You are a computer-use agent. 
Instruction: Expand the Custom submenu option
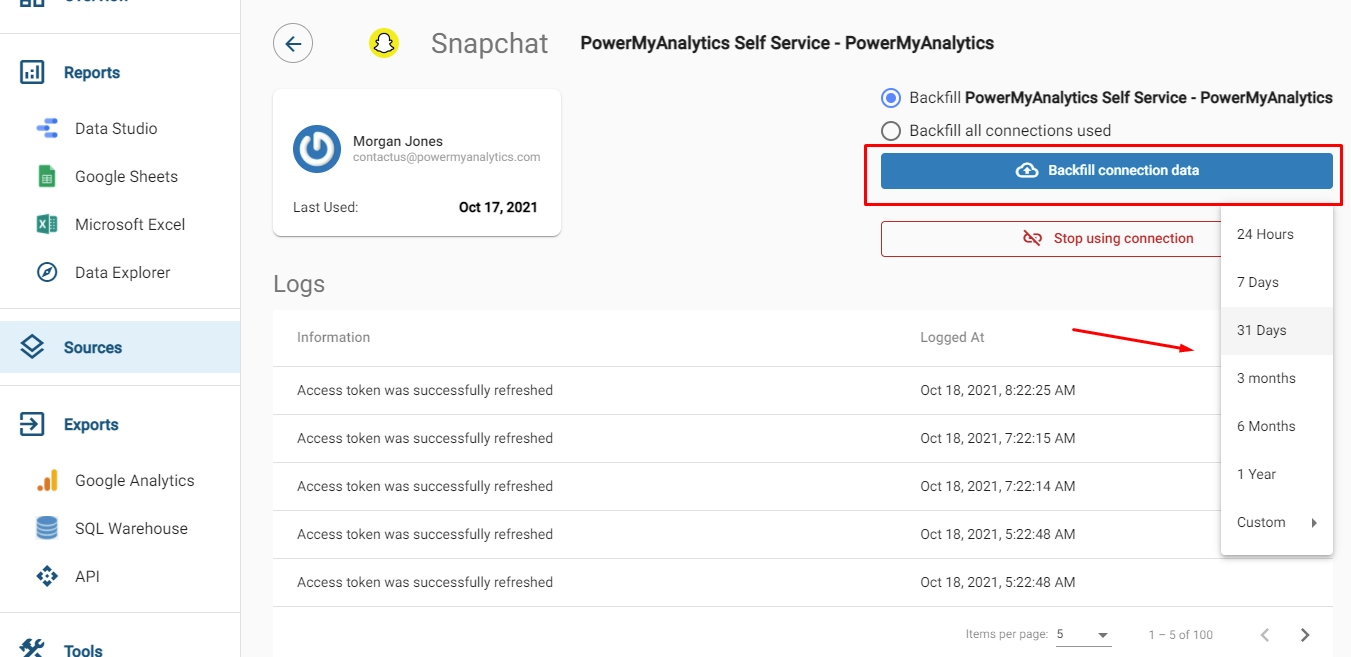point(1276,523)
